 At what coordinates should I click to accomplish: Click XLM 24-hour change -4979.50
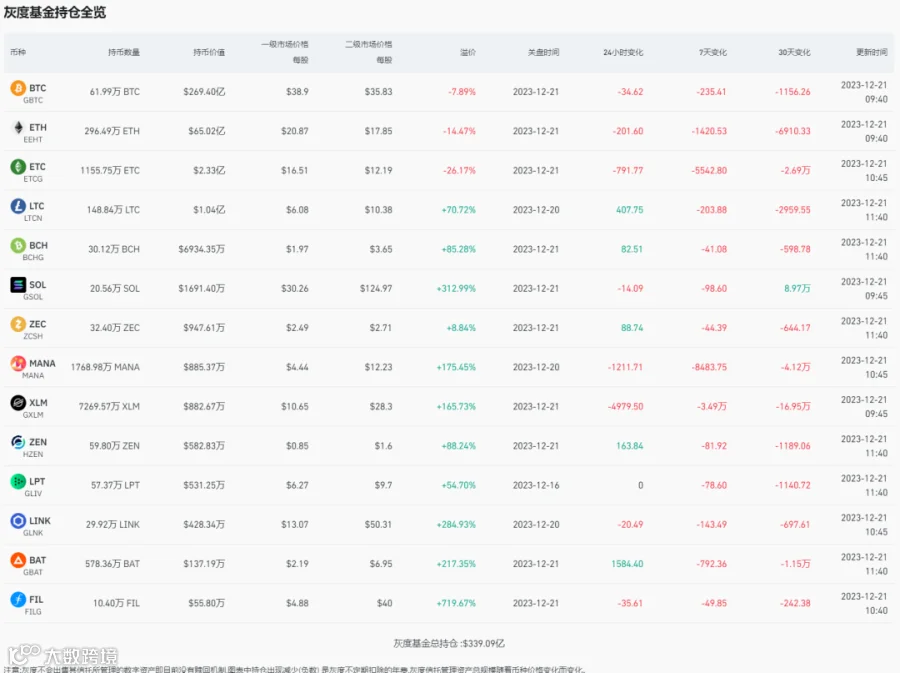626,407
